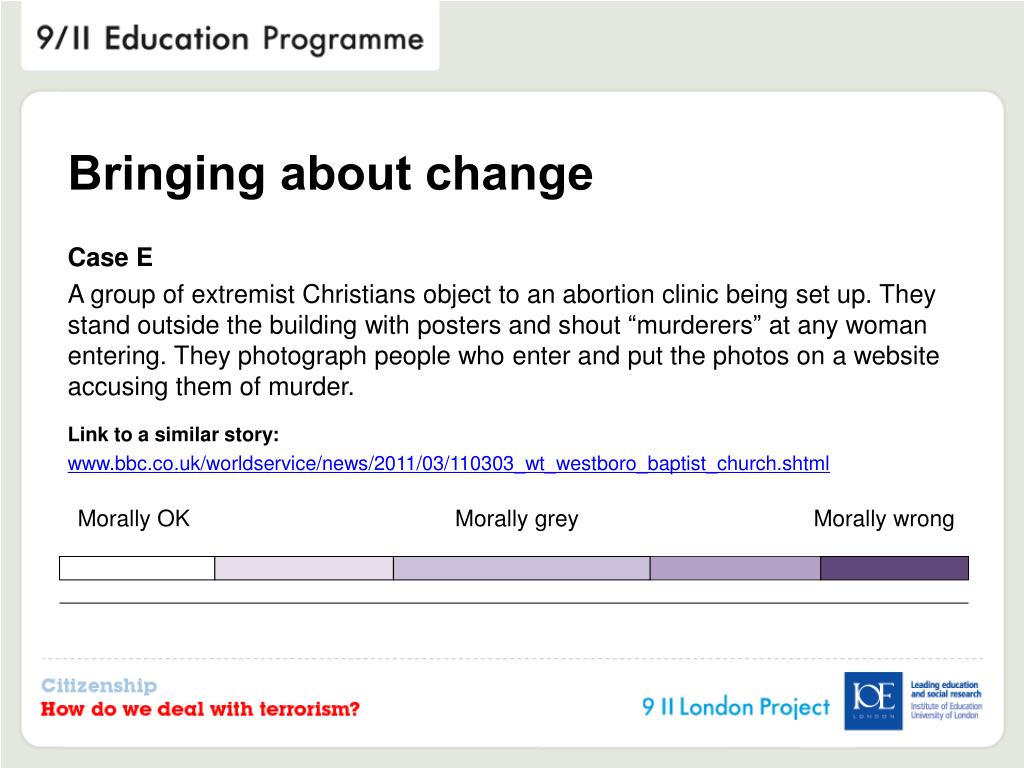
Task: Click the Bringing about change title
Action: pyautogui.click(x=330, y=175)
